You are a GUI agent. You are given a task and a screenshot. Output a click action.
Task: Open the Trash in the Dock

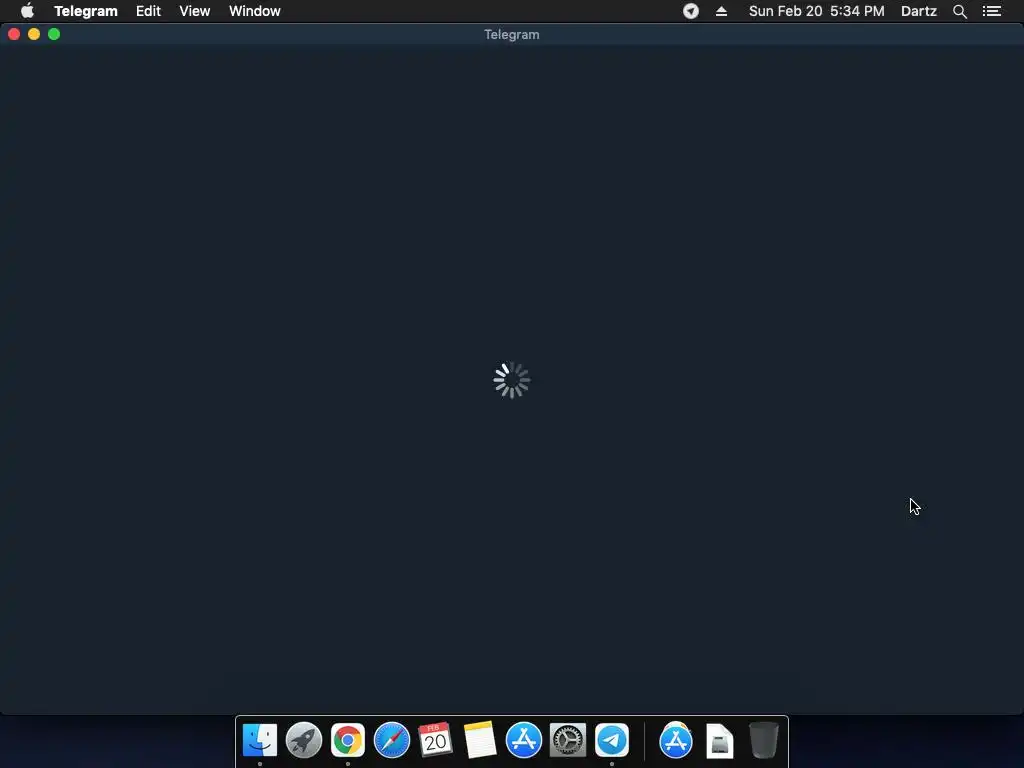763,740
